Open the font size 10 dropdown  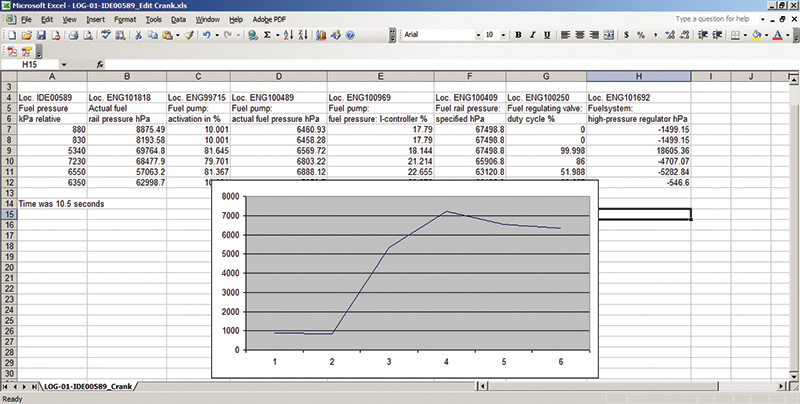pyautogui.click(x=503, y=35)
